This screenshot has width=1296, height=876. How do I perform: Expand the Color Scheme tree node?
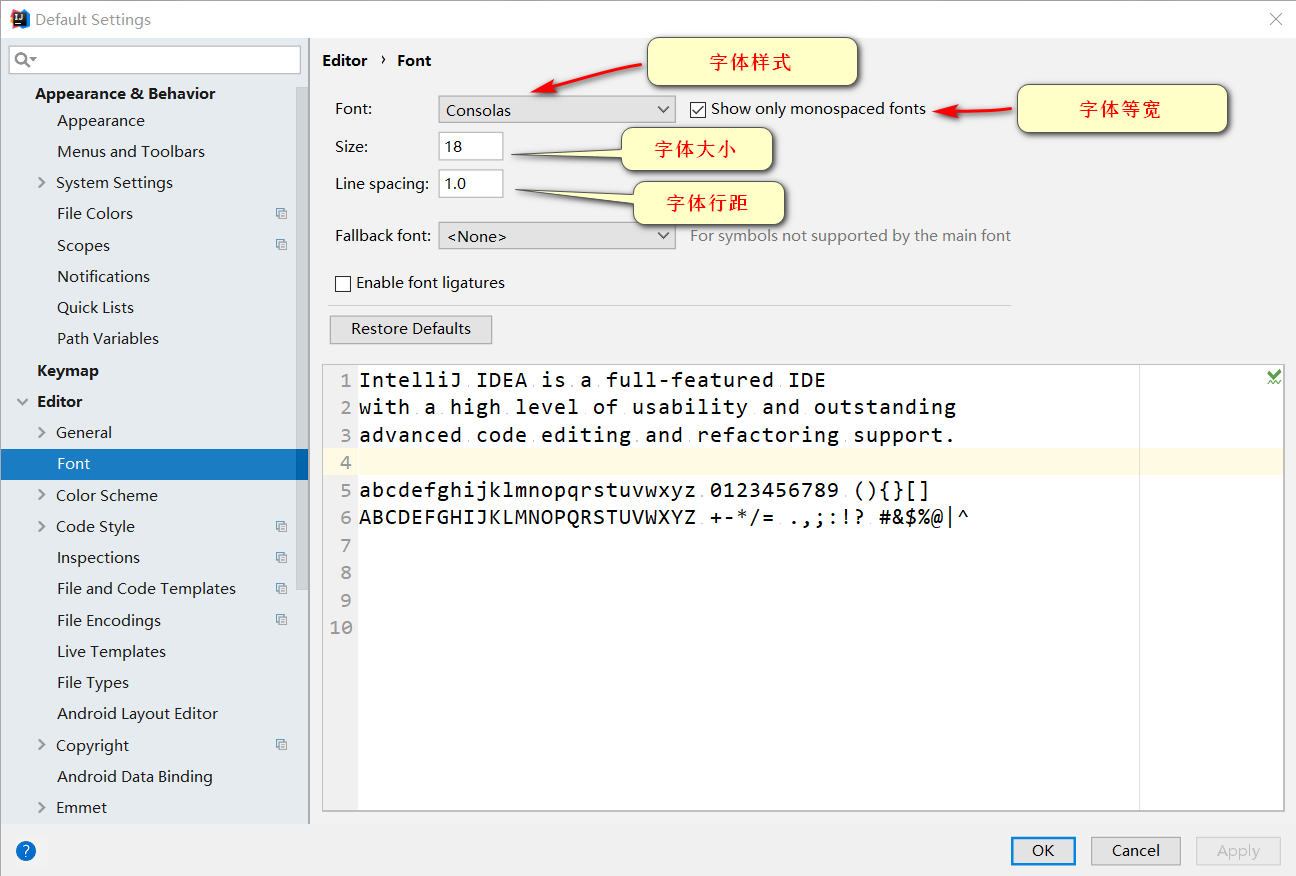[x=42, y=495]
